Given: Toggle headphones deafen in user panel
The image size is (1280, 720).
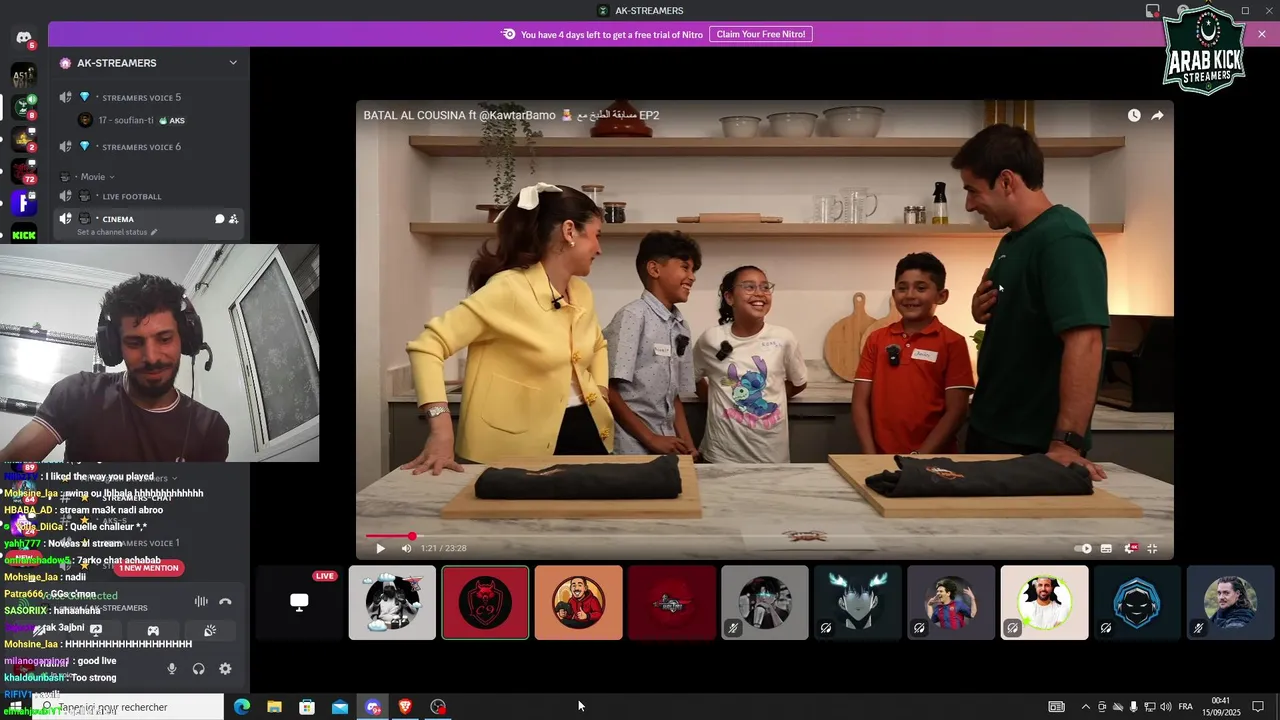Looking at the screenshot, I should click(198, 669).
